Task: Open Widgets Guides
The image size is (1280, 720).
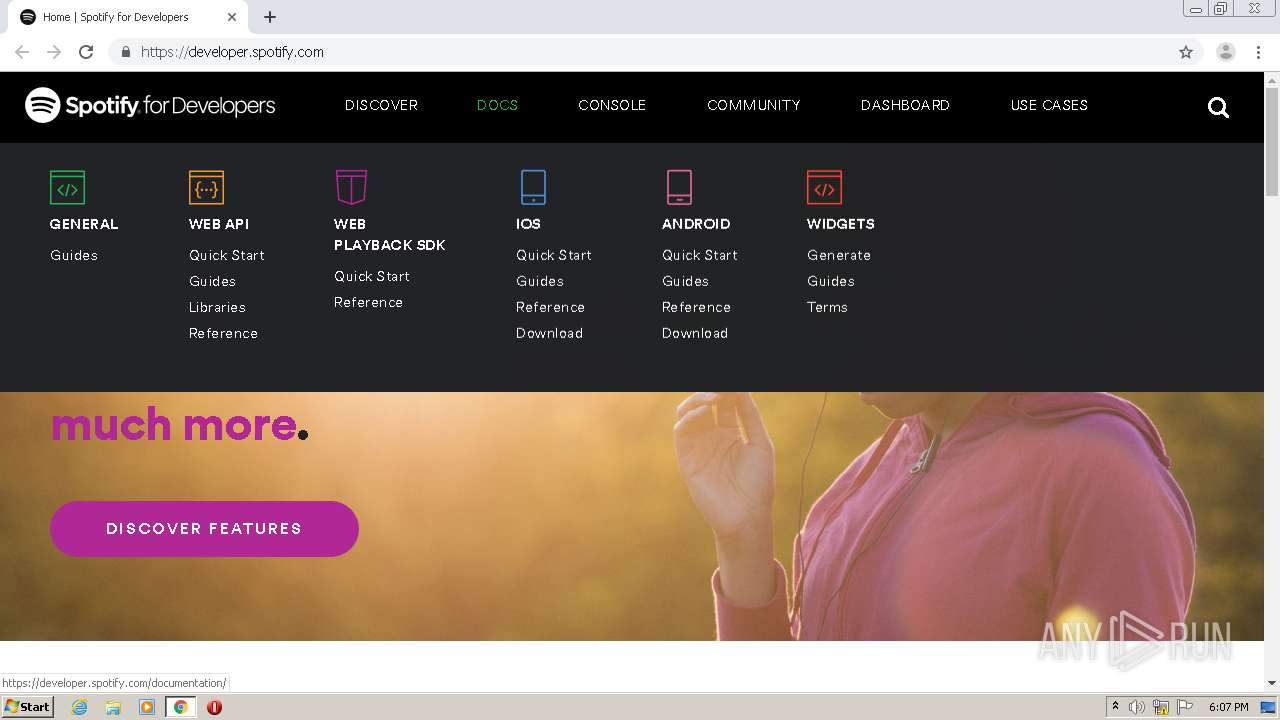Action: point(831,281)
